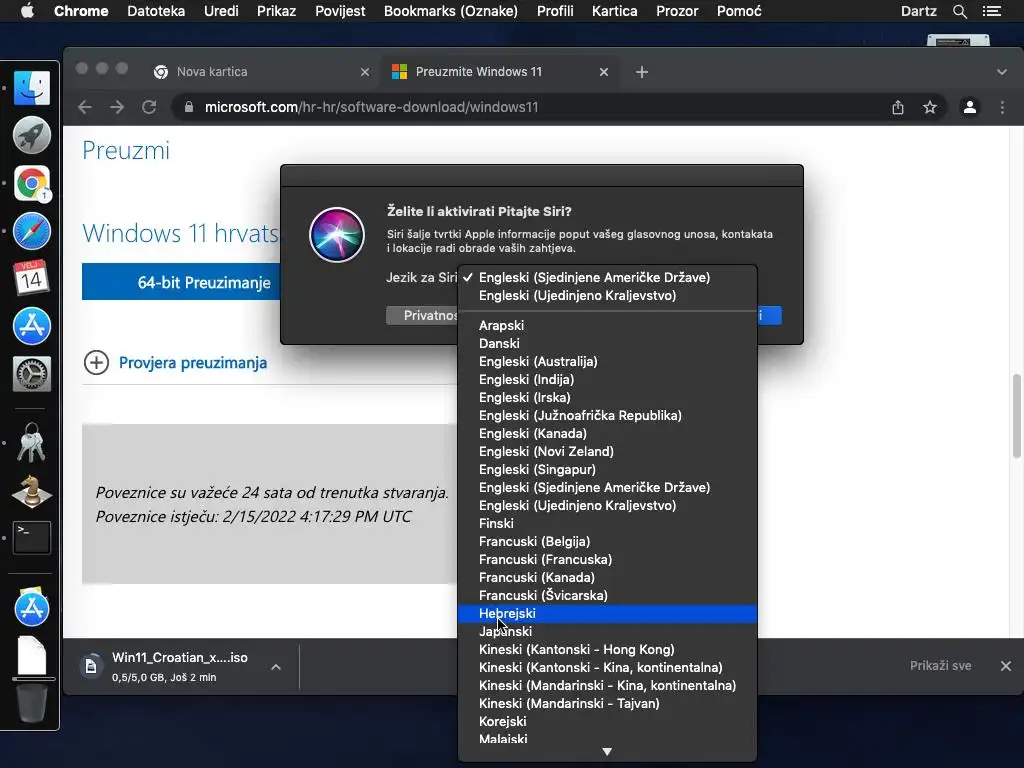Viewport: 1024px width, 768px height.
Task: Click the Chrome address bar URL
Action: 371,107
